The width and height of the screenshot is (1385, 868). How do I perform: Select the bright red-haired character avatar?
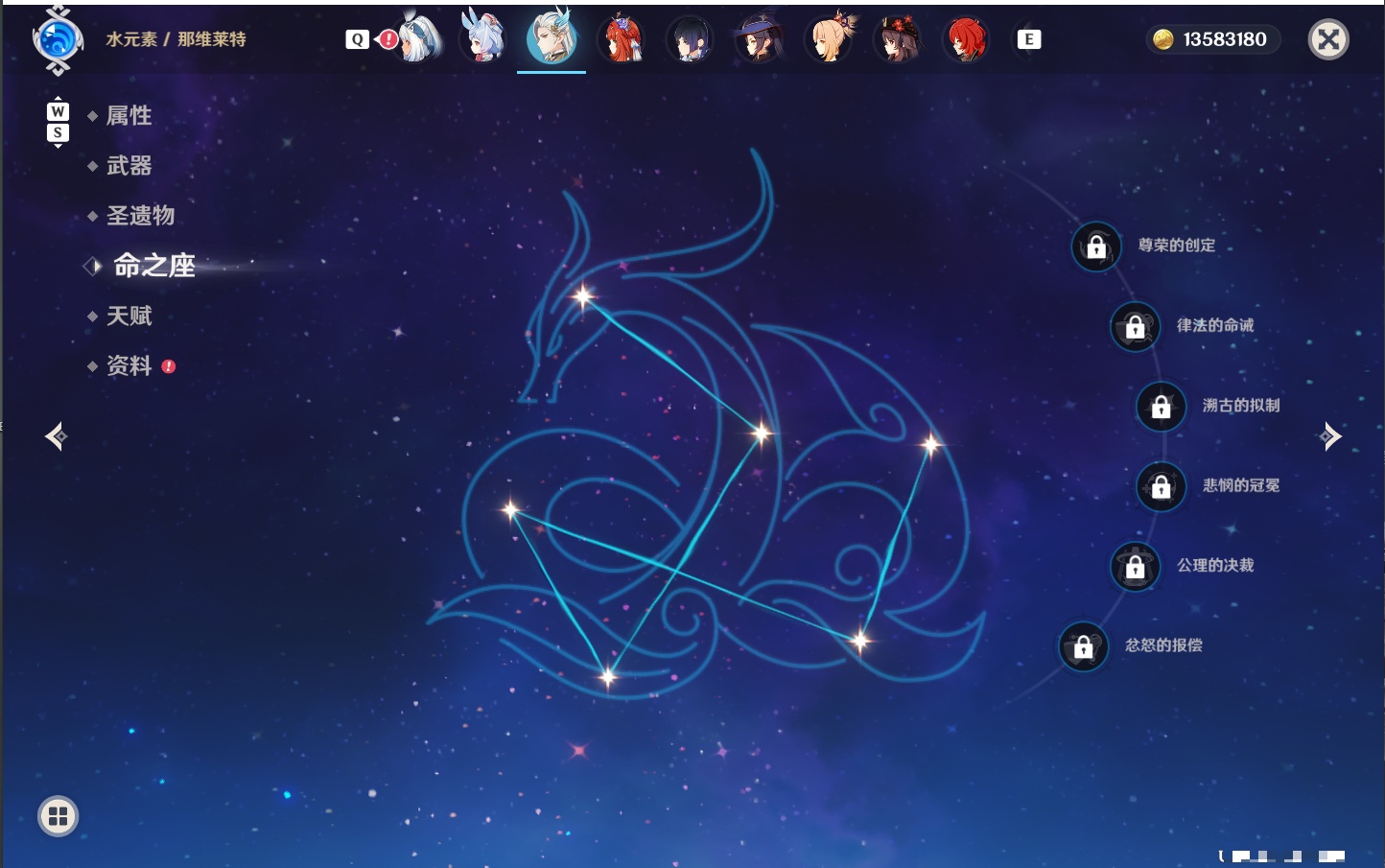966,39
